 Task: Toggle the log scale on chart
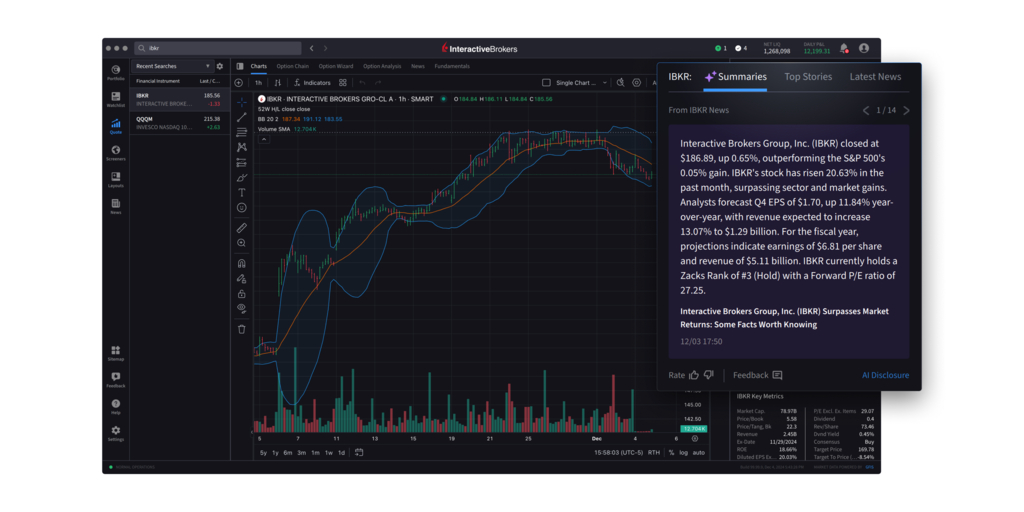tap(683, 452)
